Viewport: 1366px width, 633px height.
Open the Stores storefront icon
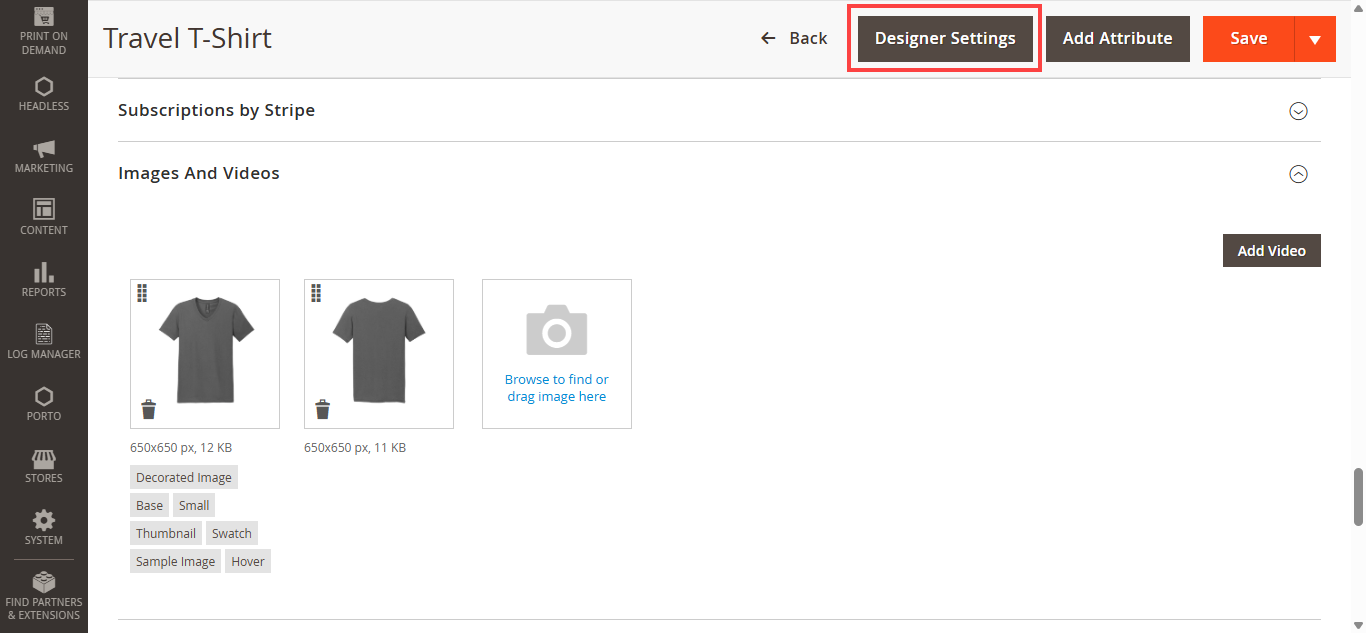coord(44,459)
